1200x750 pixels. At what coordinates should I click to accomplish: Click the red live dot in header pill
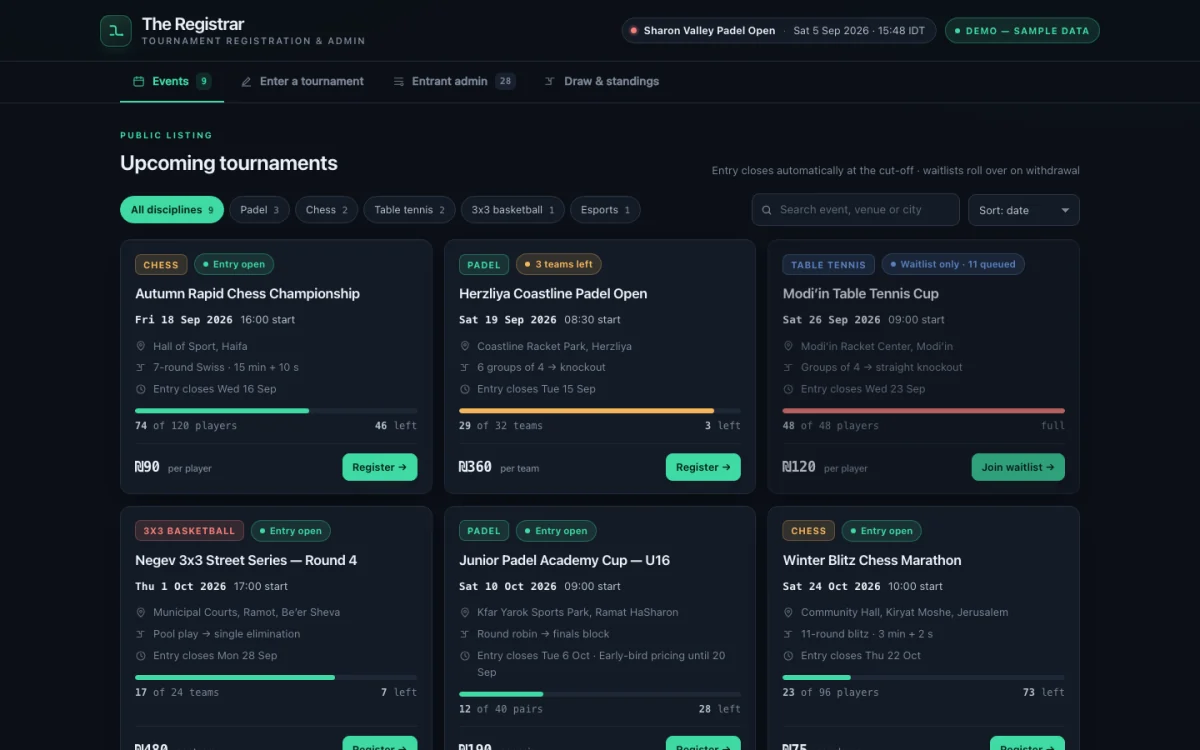[634, 31]
